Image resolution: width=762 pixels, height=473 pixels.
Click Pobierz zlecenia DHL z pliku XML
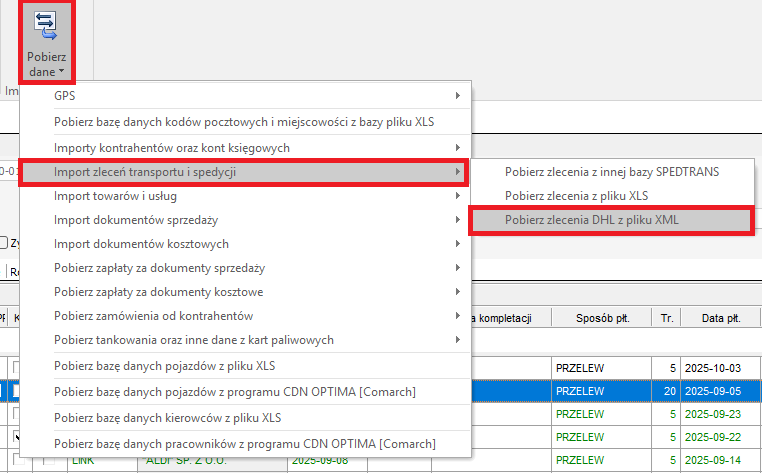point(597,220)
